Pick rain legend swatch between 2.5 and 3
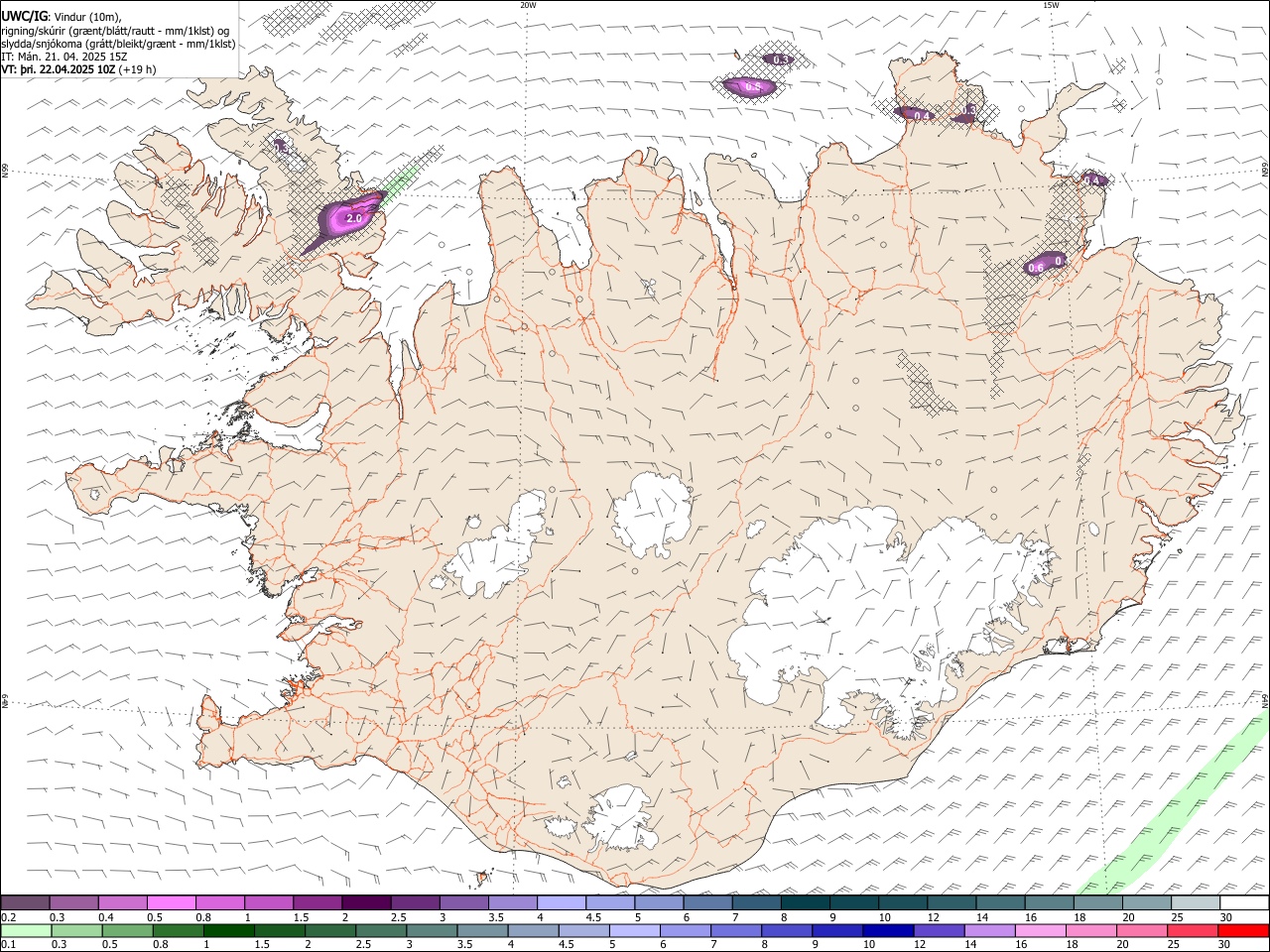This screenshot has width=1270, height=952. 381,930
